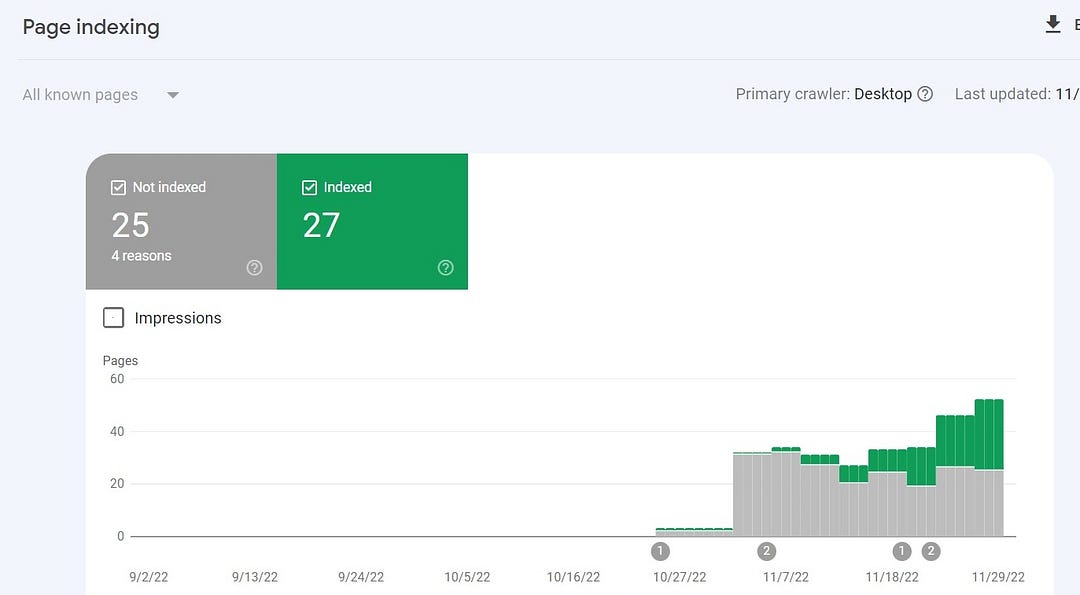This screenshot has width=1080, height=595.
Task: Uncheck the Indexed checkbox
Action: pos(310,187)
